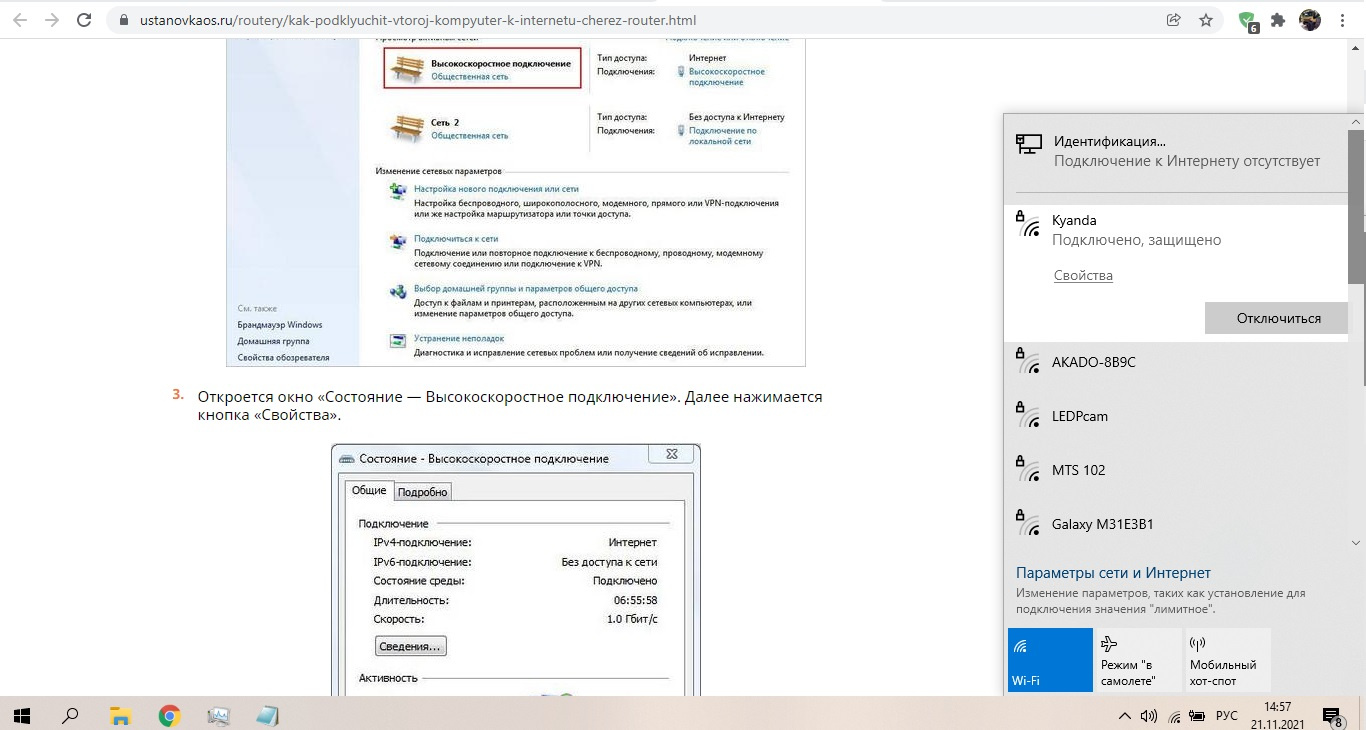Open the notebook app on taskbar
The width and height of the screenshot is (1366, 730).
[x=267, y=716]
